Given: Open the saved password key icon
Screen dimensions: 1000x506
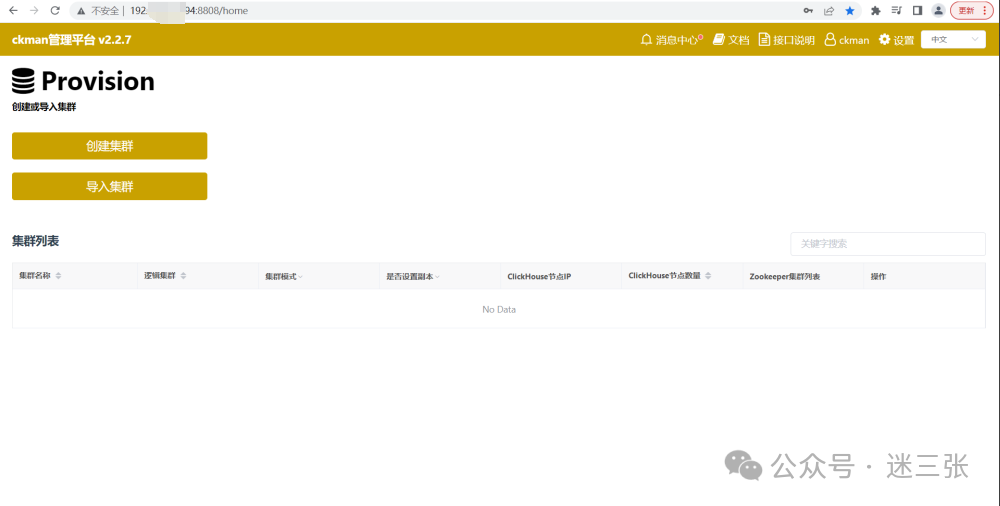Looking at the screenshot, I should coord(808,10).
